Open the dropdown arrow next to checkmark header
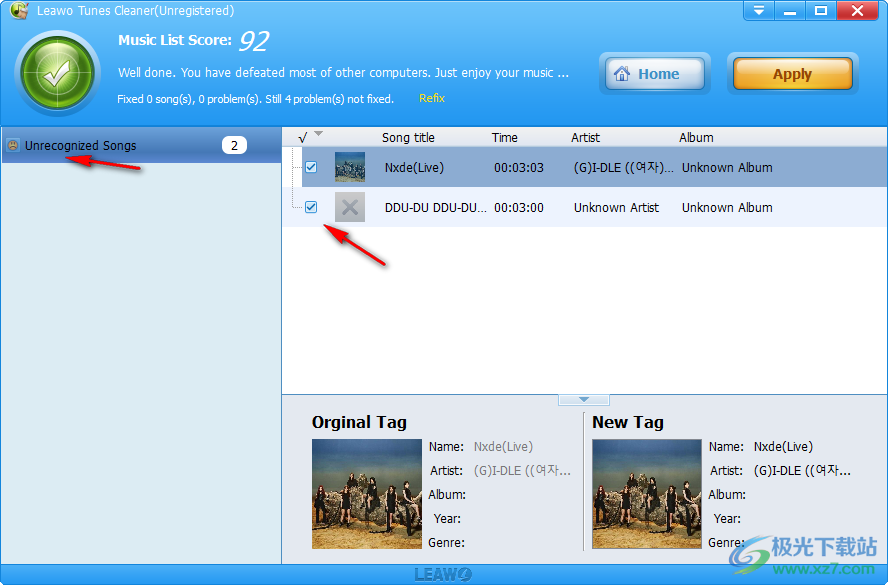The width and height of the screenshot is (888, 585). click(x=318, y=134)
